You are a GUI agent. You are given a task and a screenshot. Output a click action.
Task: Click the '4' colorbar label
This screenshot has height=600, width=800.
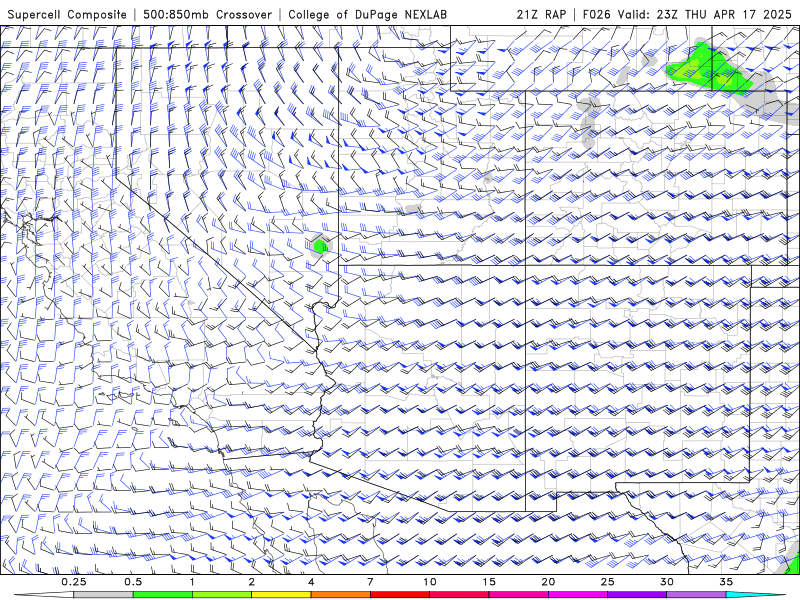[x=311, y=582]
